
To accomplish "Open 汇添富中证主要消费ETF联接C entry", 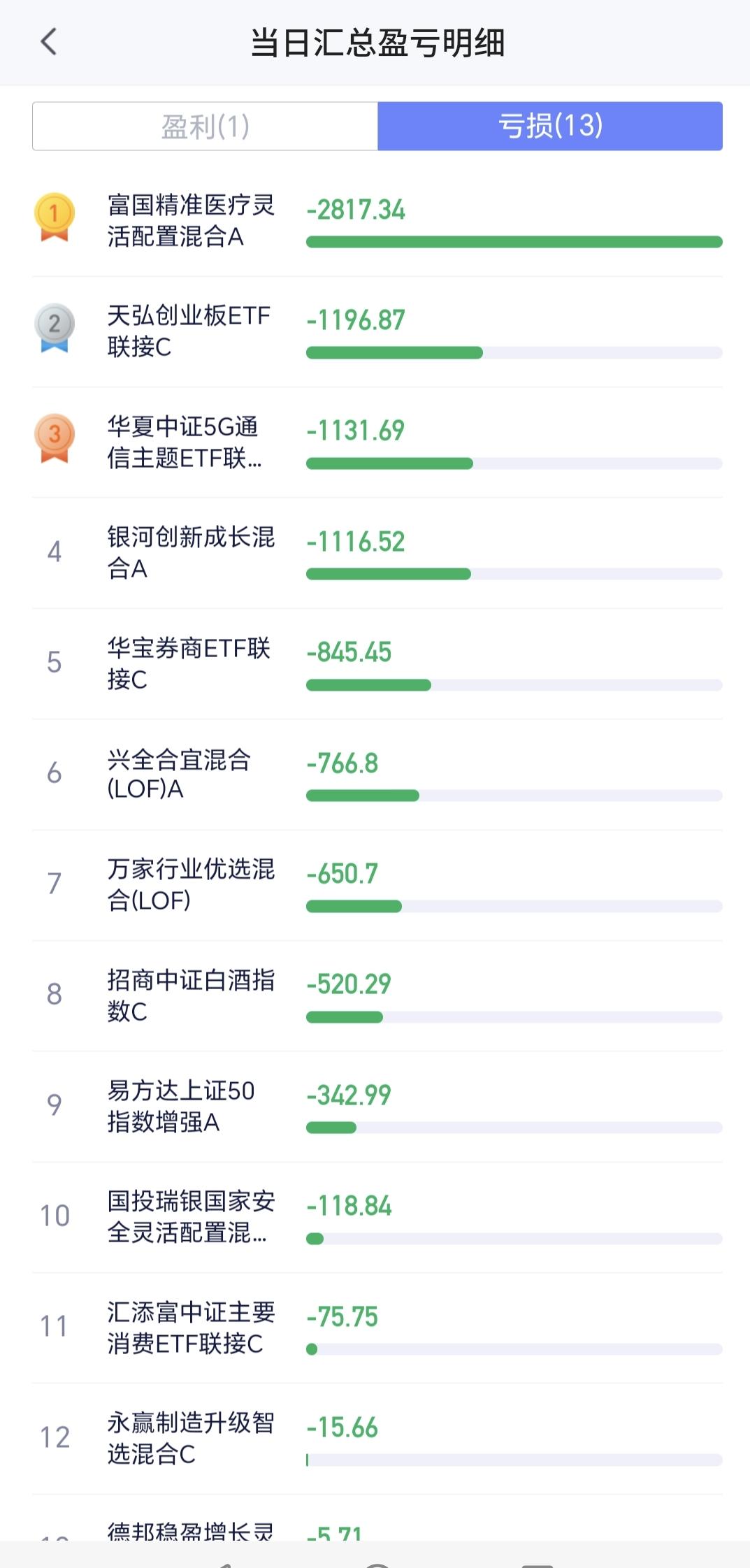I will 190,1328.
